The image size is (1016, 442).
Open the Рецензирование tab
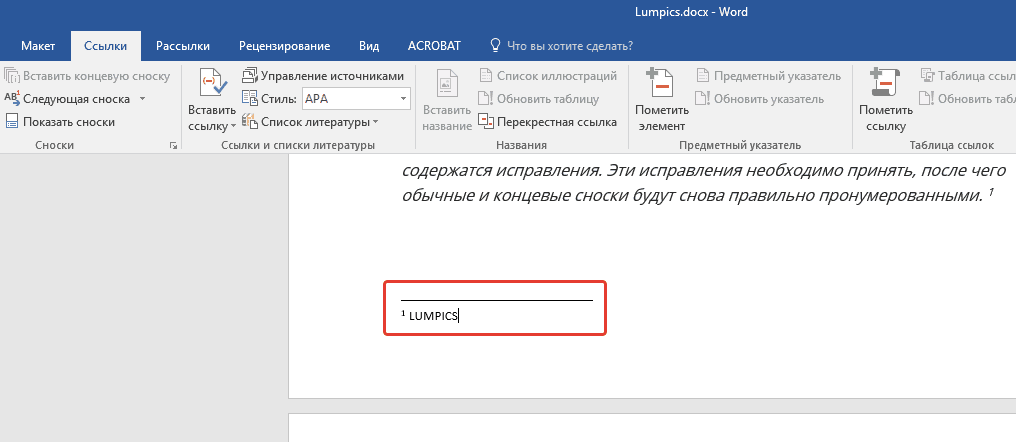[284, 46]
